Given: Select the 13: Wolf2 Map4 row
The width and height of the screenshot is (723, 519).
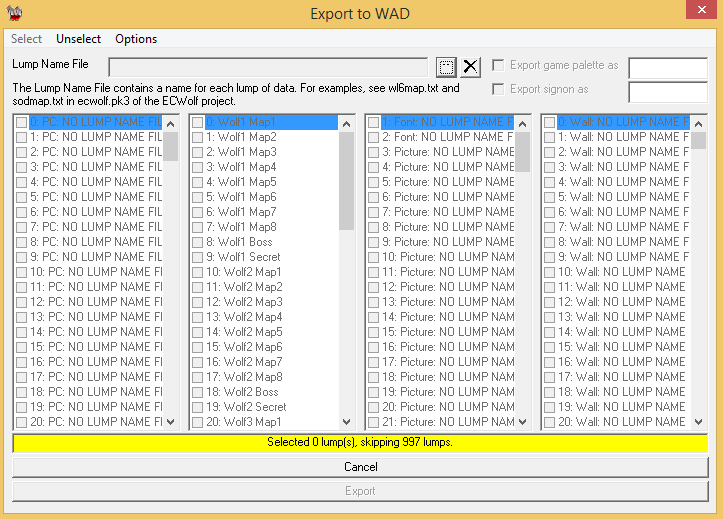Looking at the screenshot, I should pos(264,317).
